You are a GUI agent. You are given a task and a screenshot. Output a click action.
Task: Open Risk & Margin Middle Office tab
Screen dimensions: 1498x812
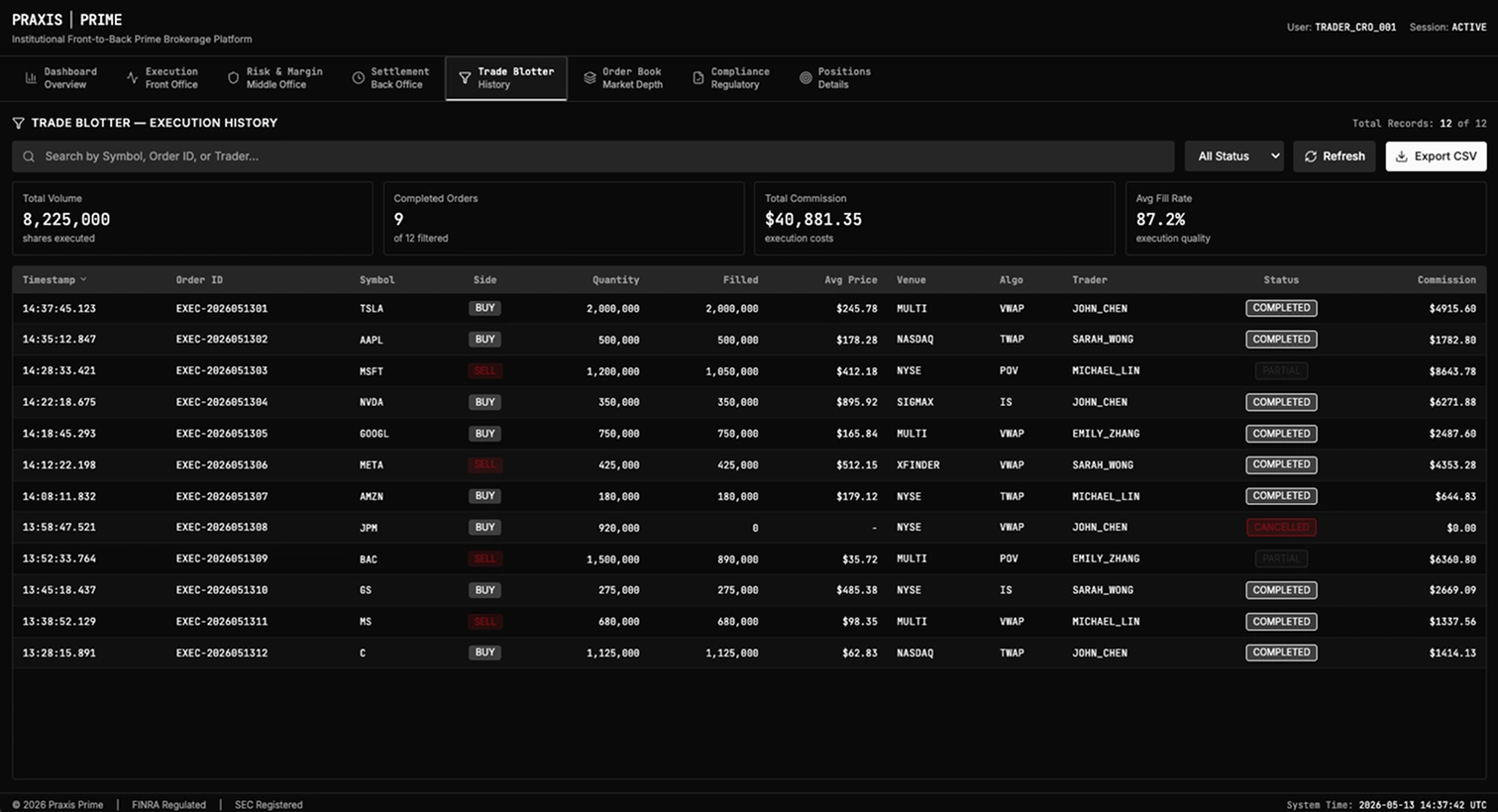(274, 78)
